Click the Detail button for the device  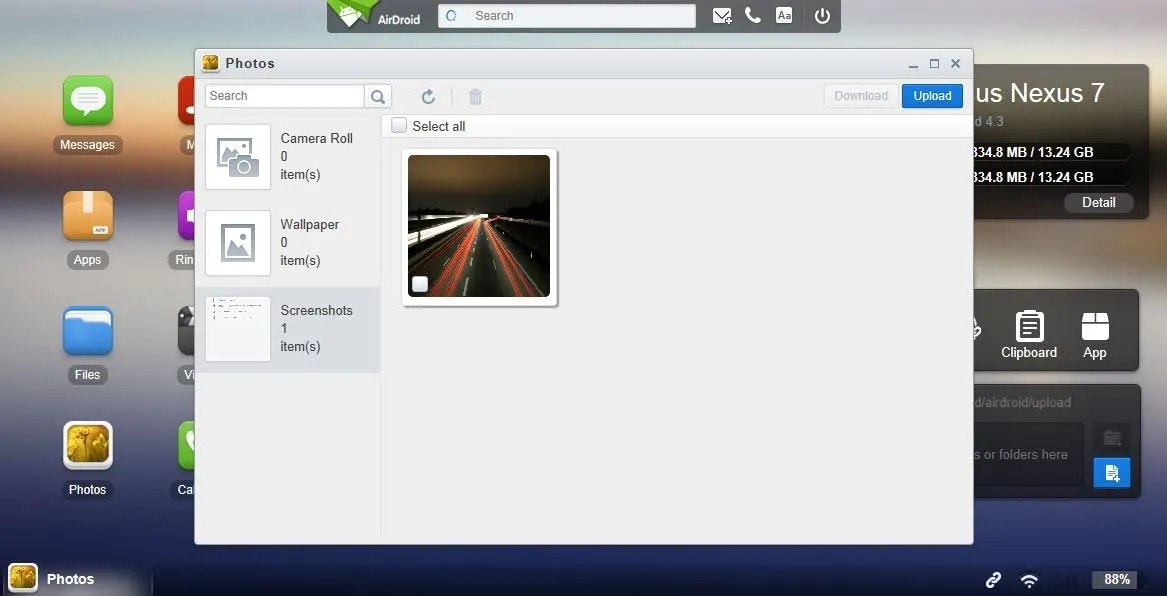[1099, 202]
